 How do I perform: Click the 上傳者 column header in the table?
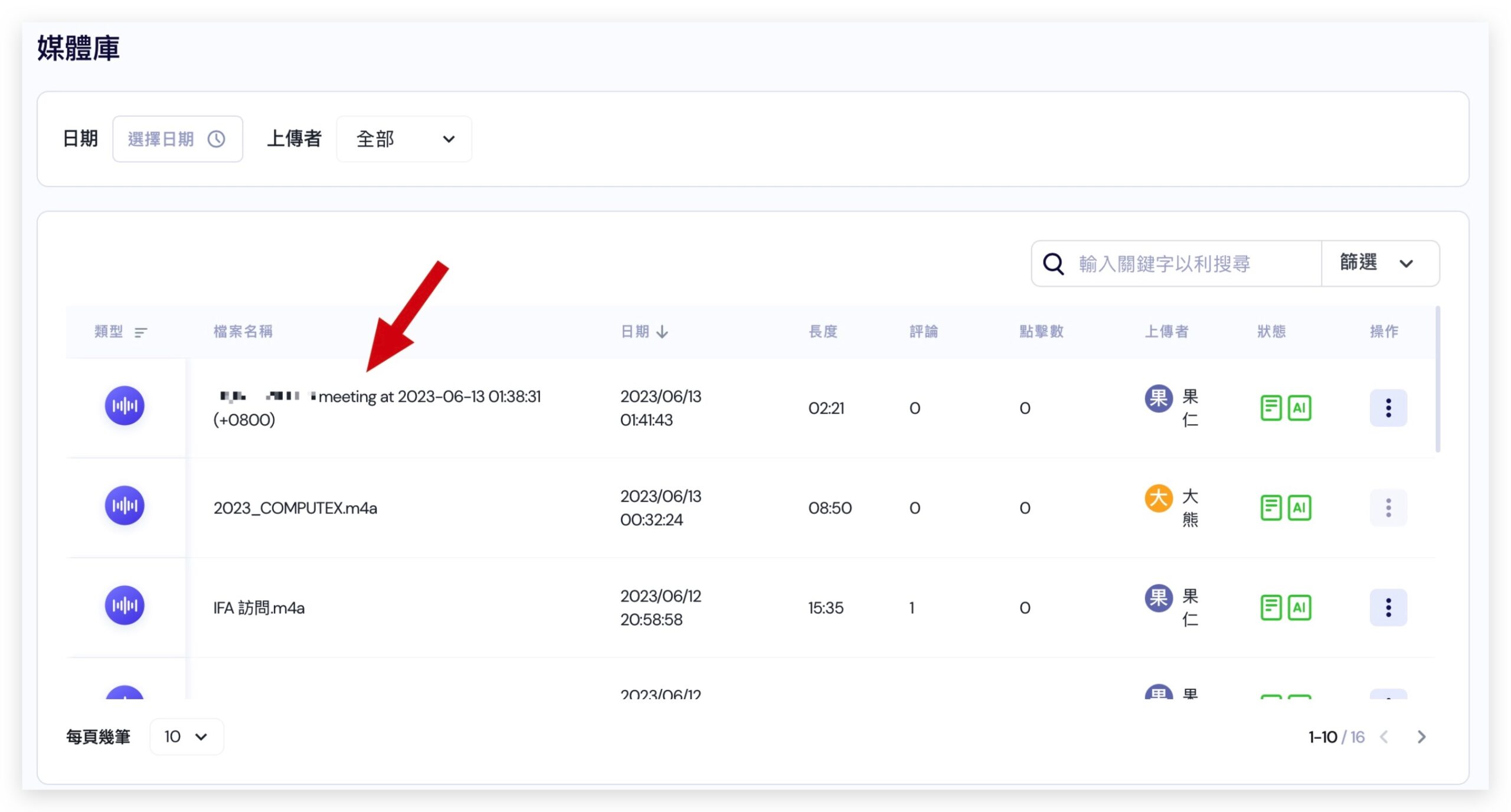pos(1166,332)
